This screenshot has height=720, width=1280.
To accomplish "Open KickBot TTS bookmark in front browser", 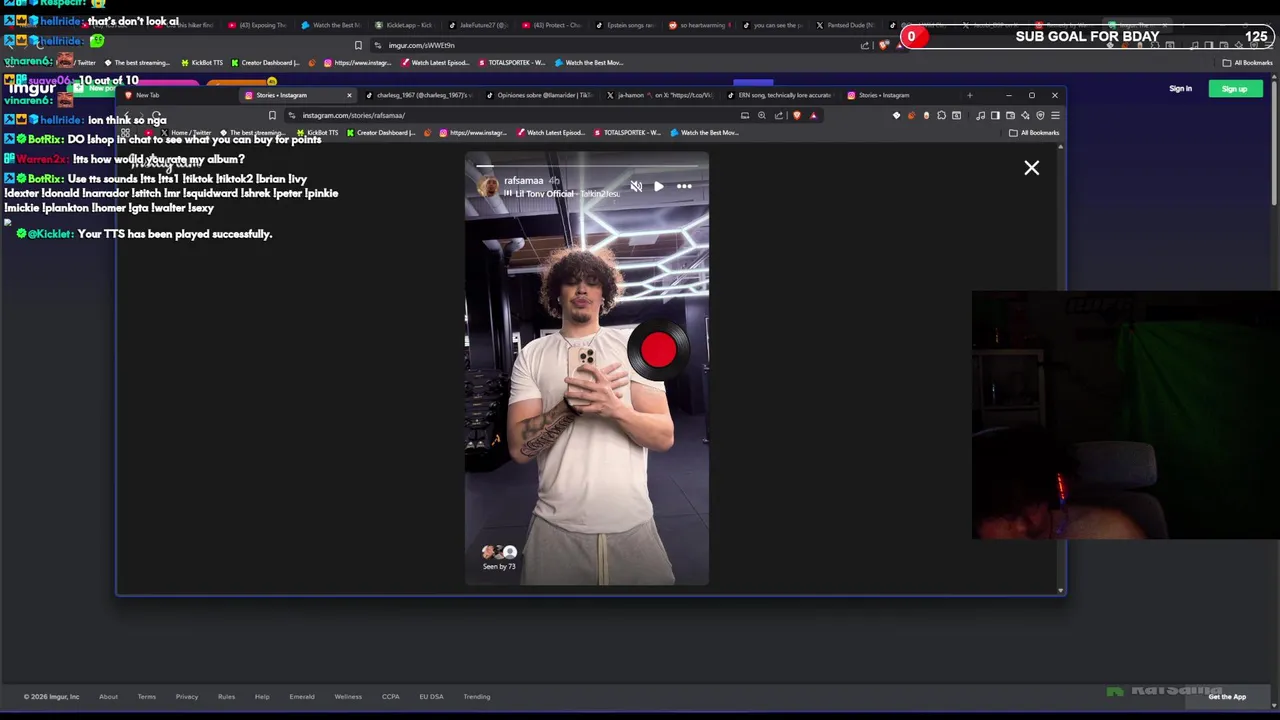I will click(317, 132).
